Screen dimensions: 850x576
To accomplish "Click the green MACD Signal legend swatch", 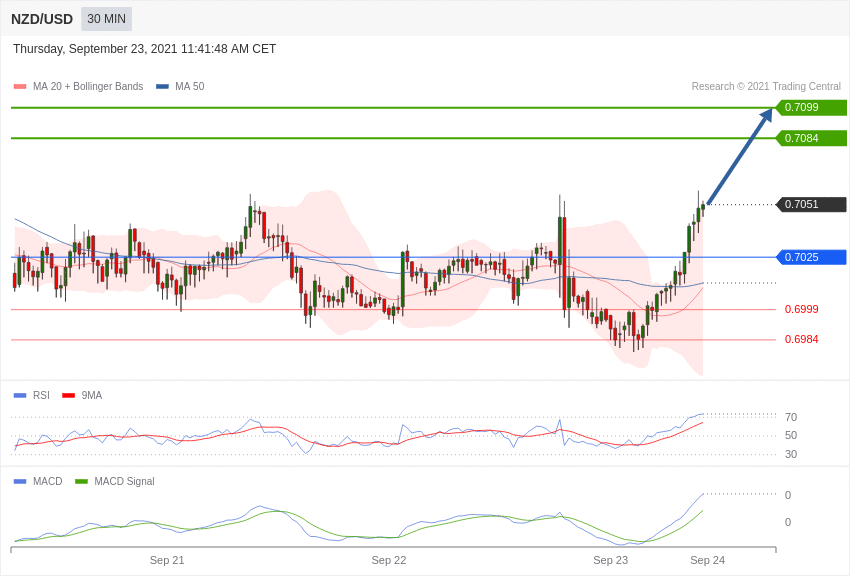I will click(x=81, y=481).
